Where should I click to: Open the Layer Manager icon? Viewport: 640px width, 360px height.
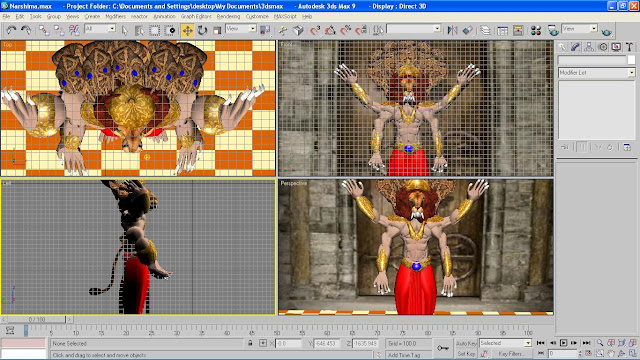485,30
